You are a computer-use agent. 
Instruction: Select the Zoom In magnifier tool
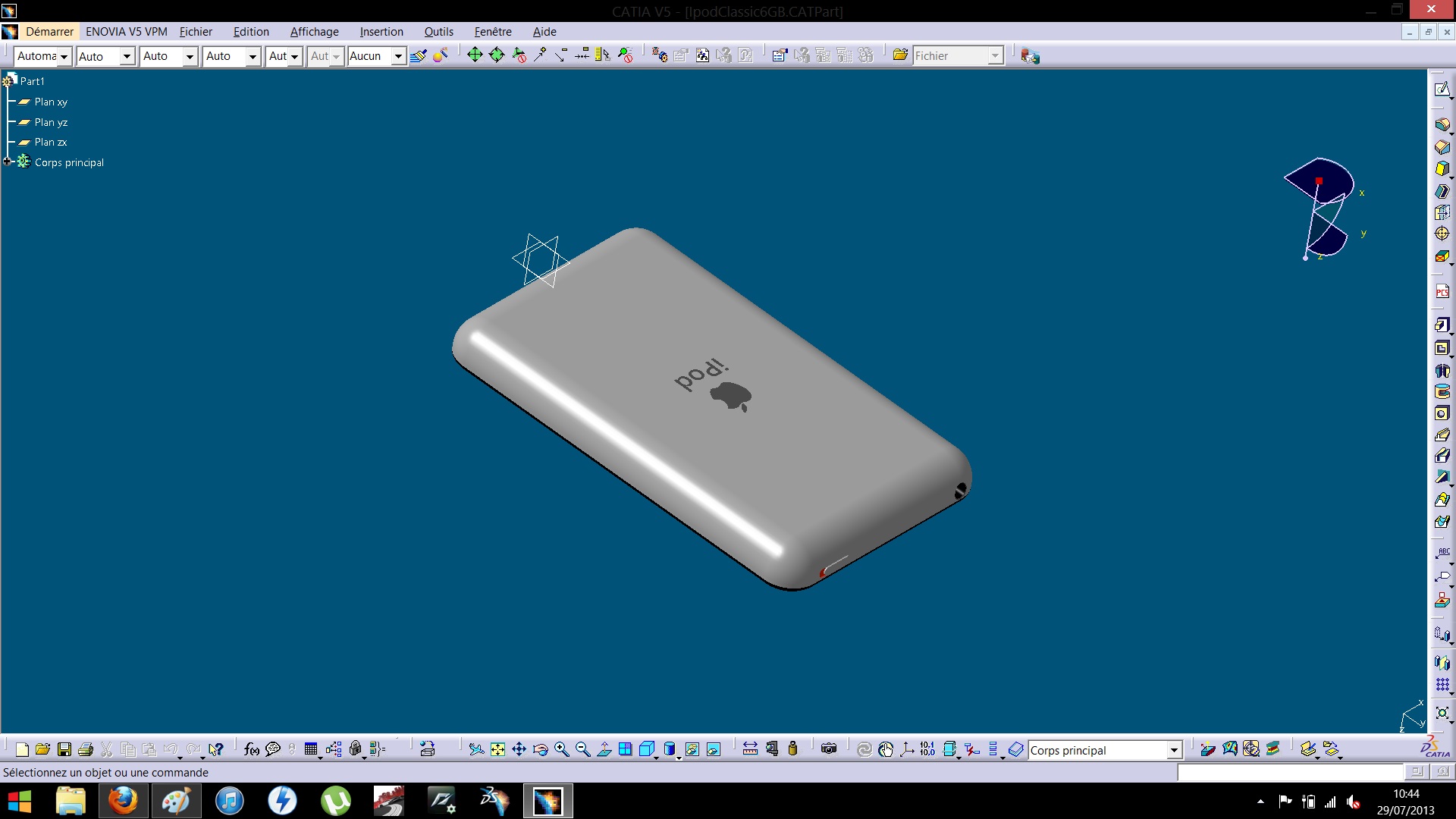click(561, 750)
